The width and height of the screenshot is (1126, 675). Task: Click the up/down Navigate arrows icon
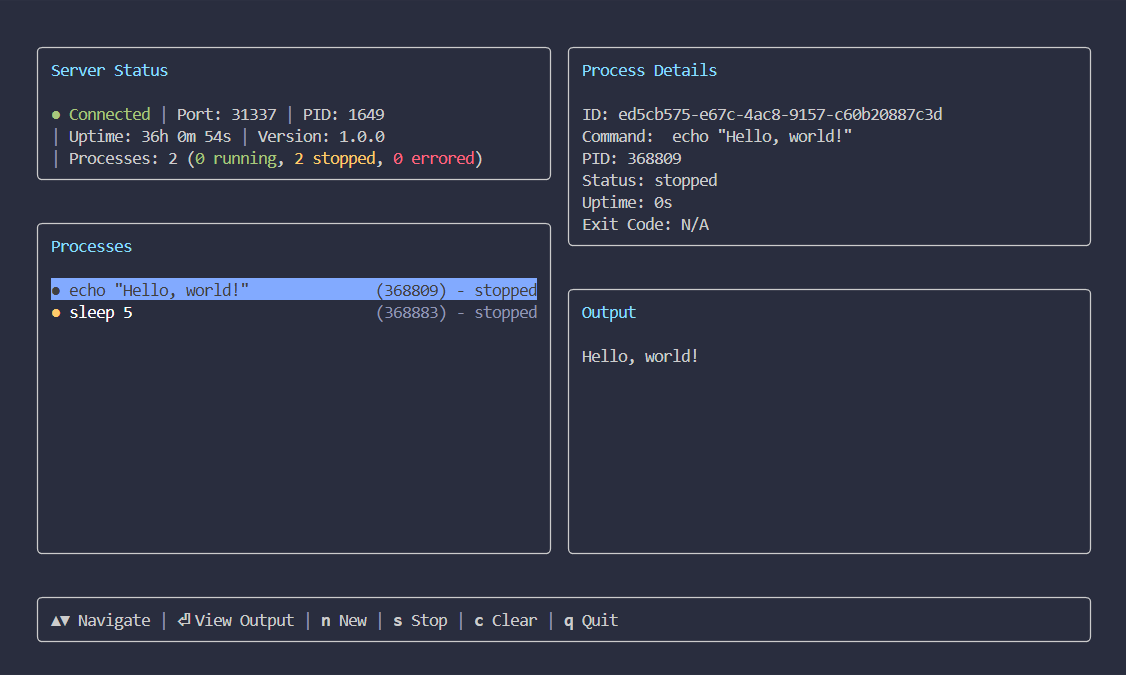click(59, 620)
